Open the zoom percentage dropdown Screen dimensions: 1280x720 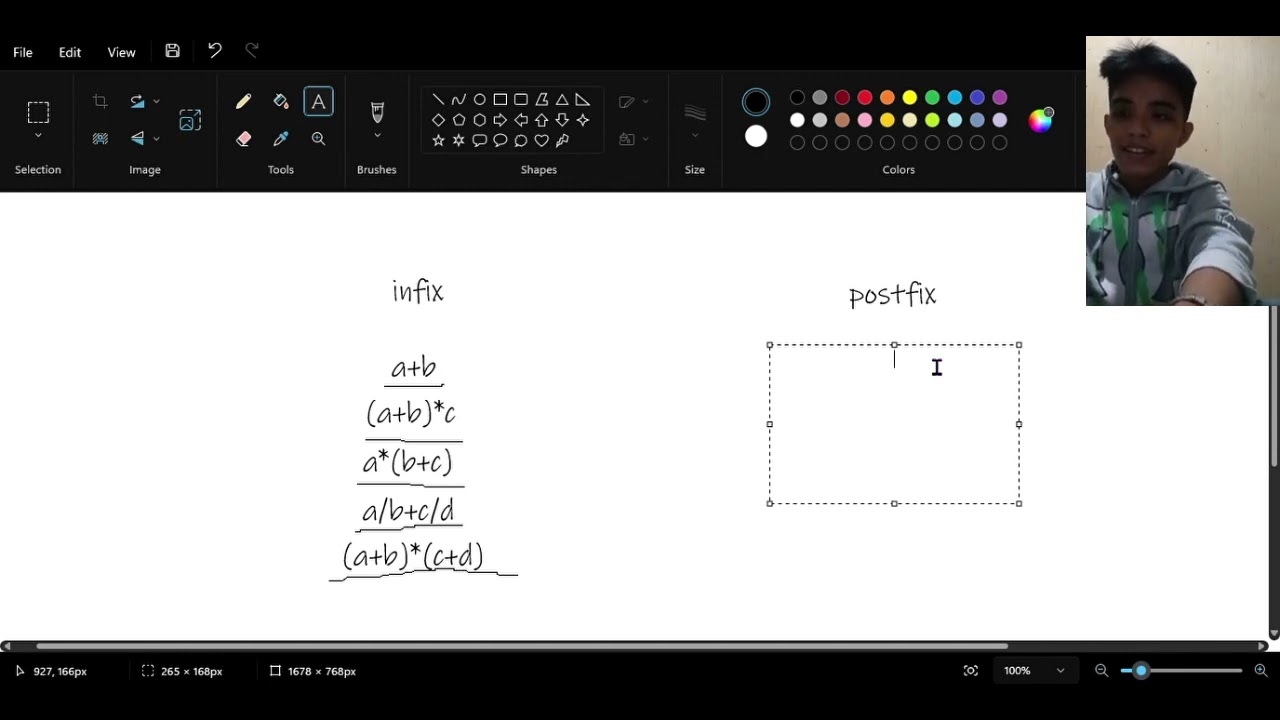point(1060,671)
